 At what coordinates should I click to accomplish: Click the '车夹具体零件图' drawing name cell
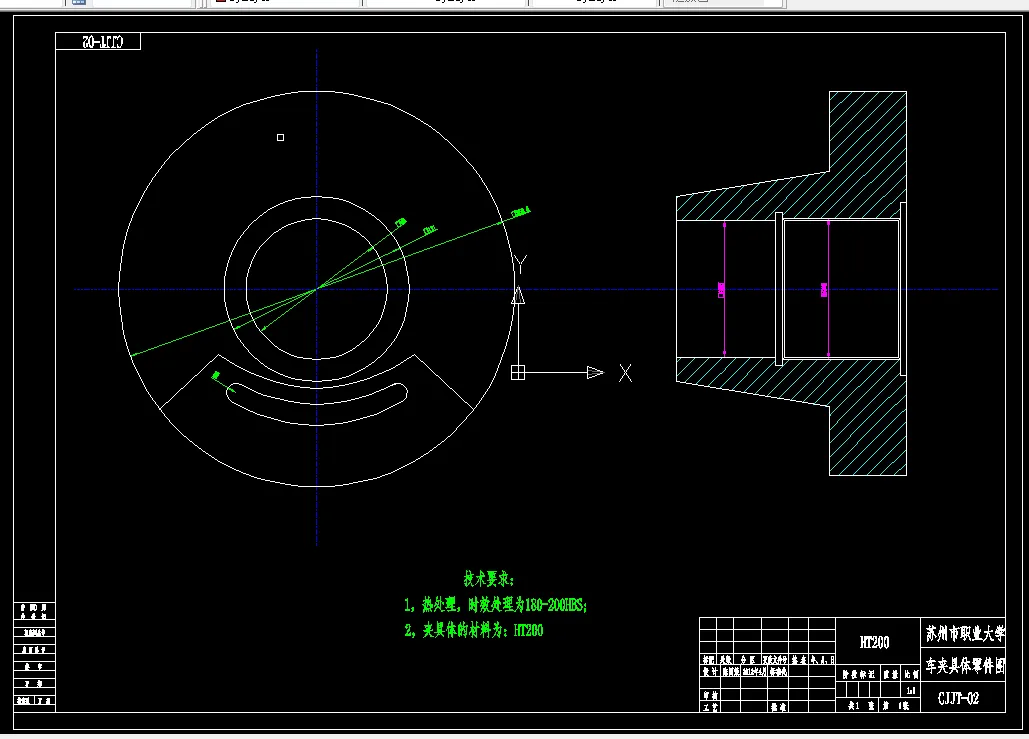(x=964, y=665)
